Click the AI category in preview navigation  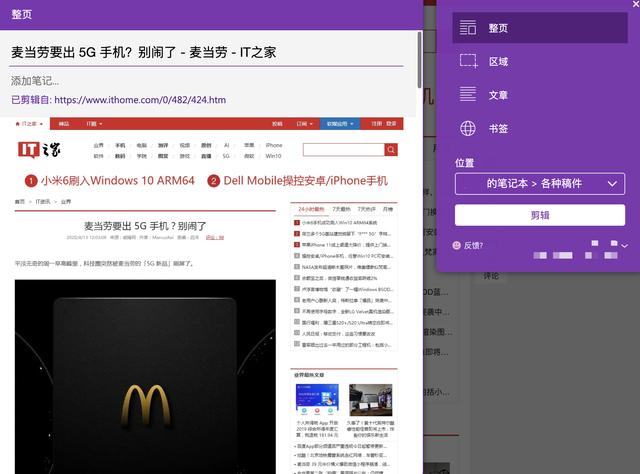(x=227, y=145)
